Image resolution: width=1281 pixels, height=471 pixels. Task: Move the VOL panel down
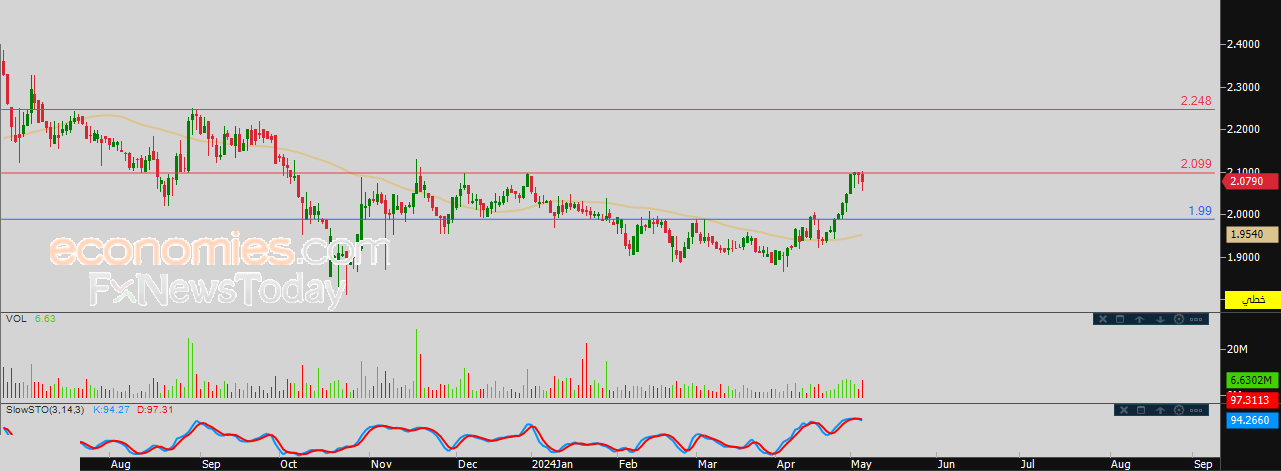click(1160, 319)
